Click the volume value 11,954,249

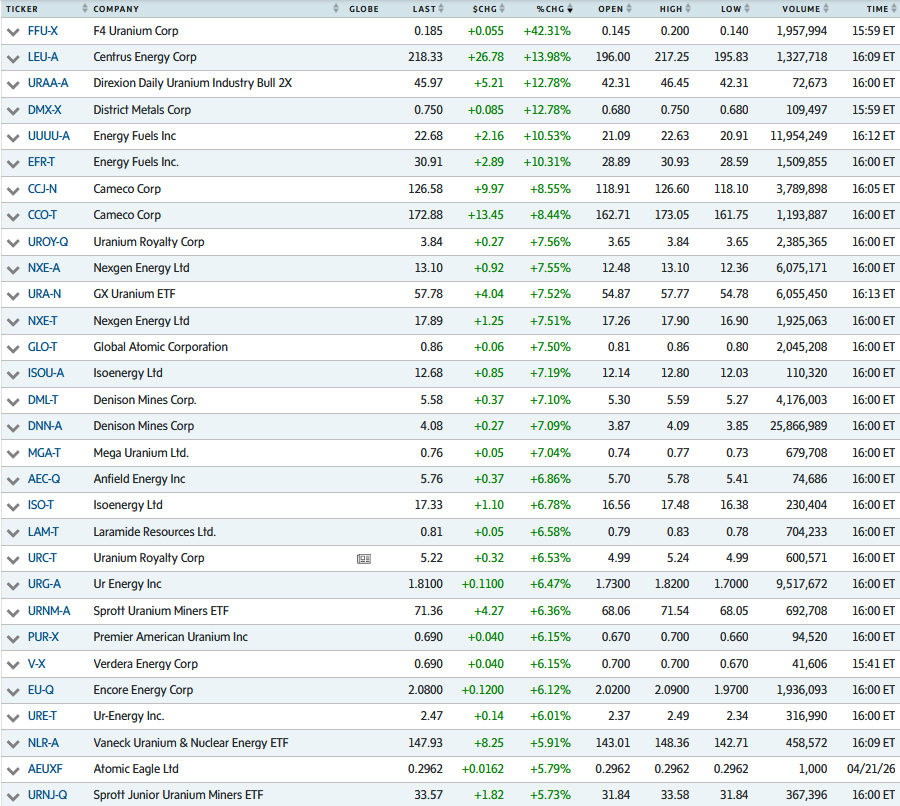(x=798, y=136)
